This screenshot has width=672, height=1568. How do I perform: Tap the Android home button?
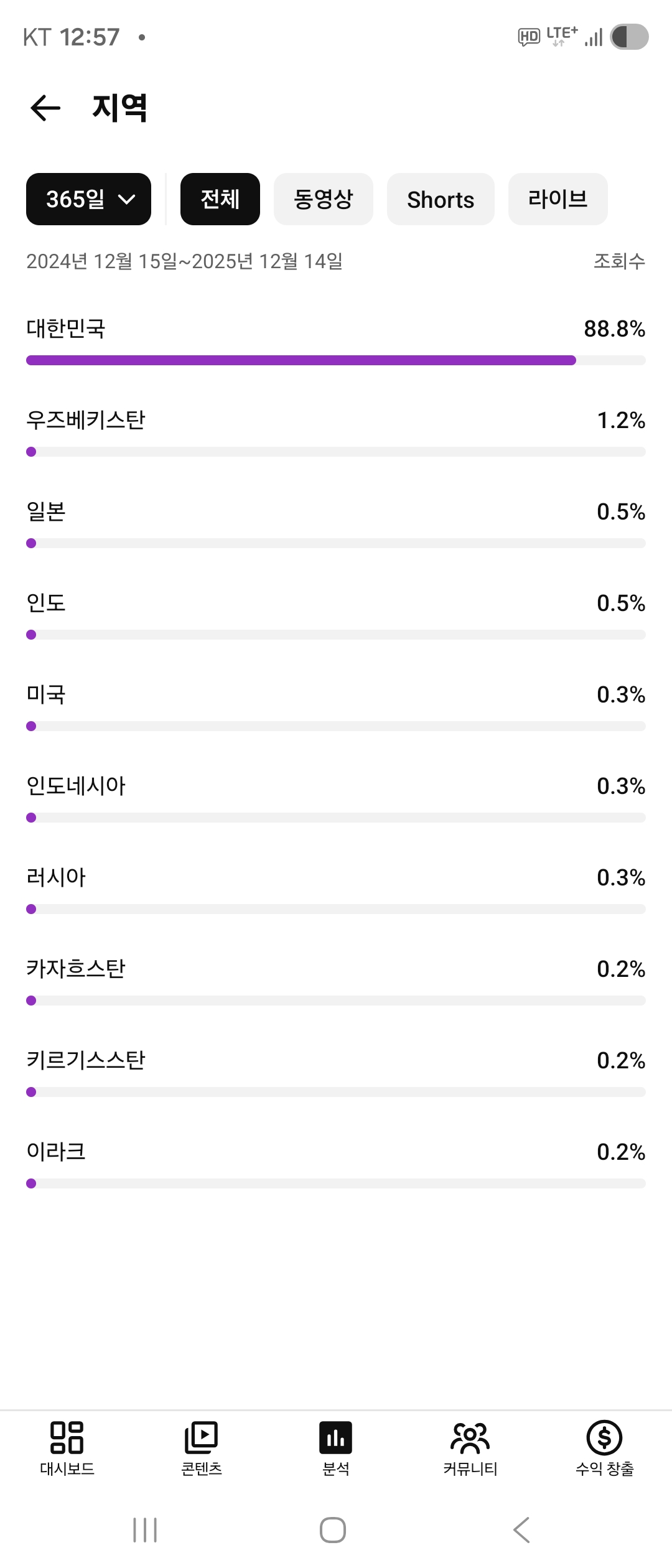tap(333, 1530)
